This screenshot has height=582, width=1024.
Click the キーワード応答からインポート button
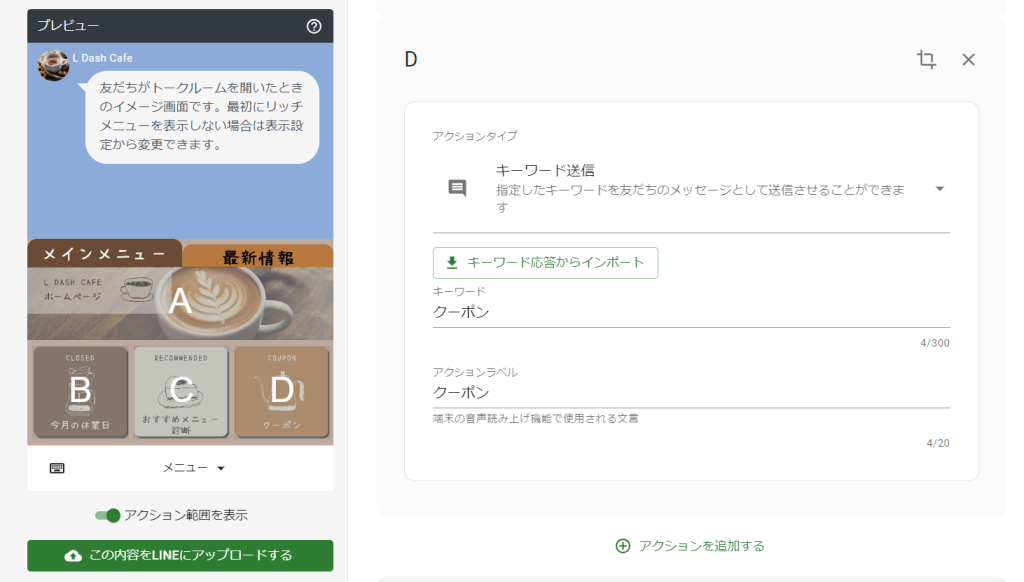click(x=545, y=263)
